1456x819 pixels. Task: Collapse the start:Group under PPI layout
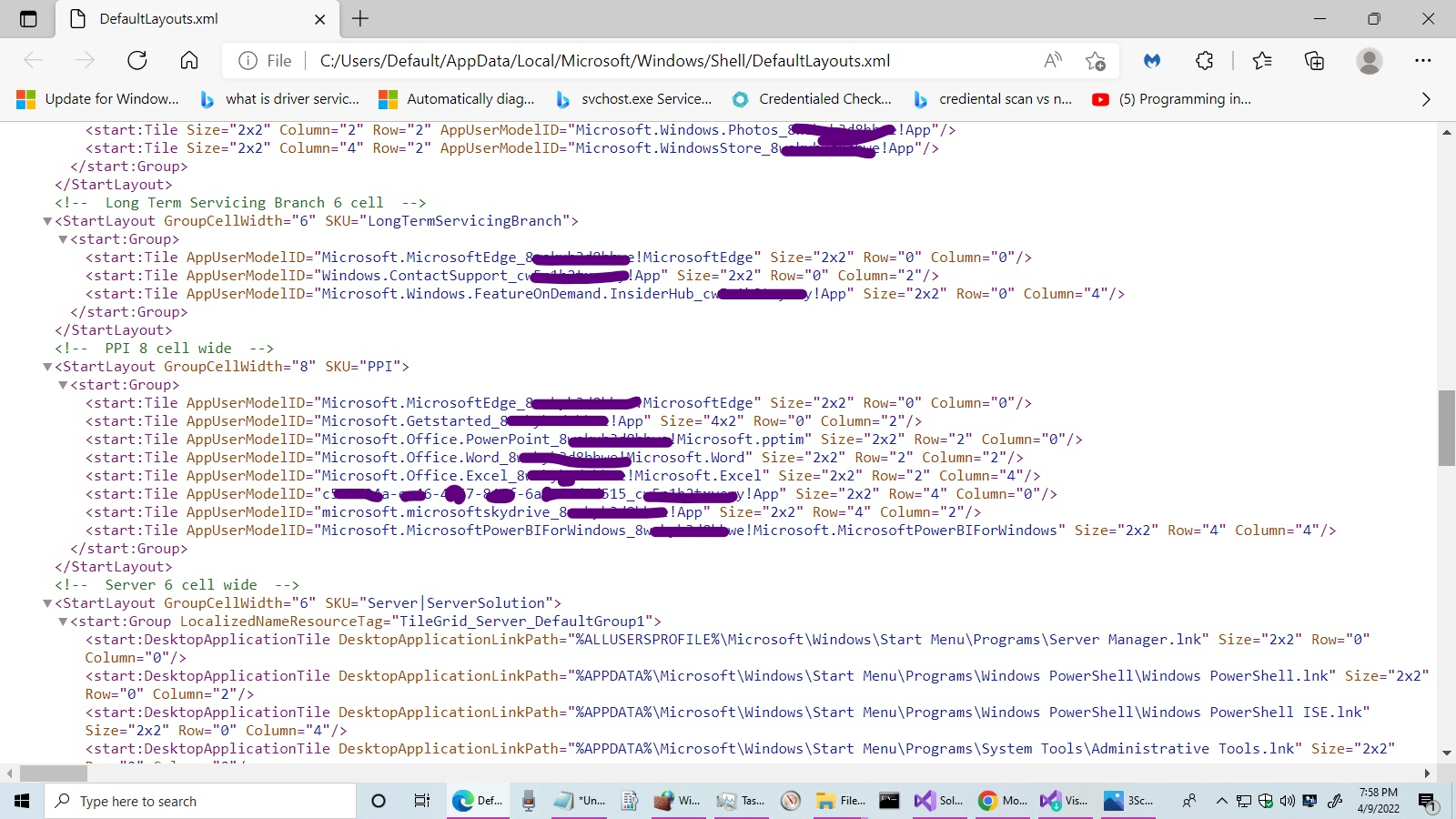tap(63, 385)
